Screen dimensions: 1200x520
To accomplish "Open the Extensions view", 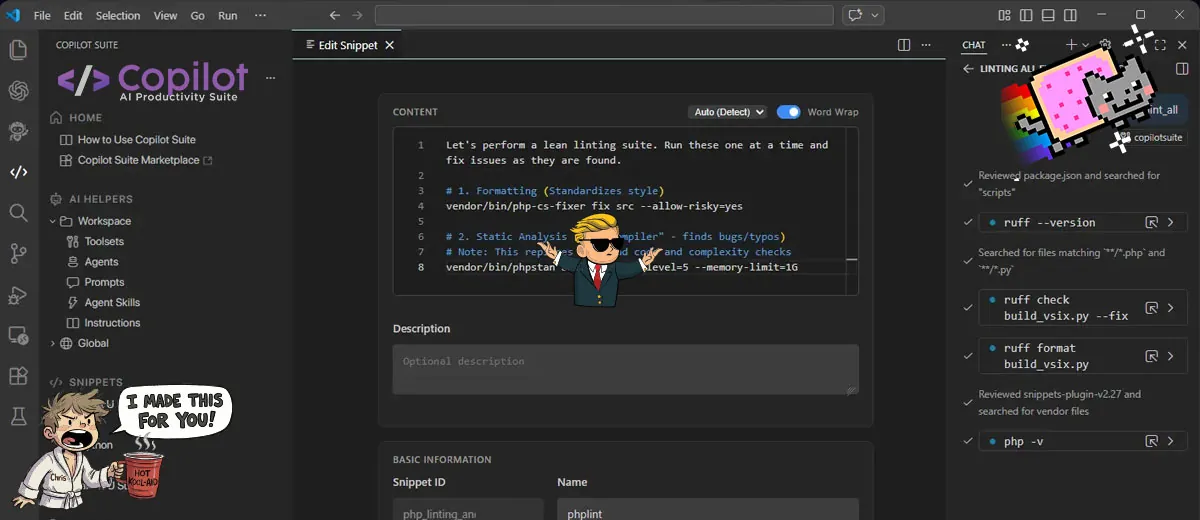I will point(18,376).
